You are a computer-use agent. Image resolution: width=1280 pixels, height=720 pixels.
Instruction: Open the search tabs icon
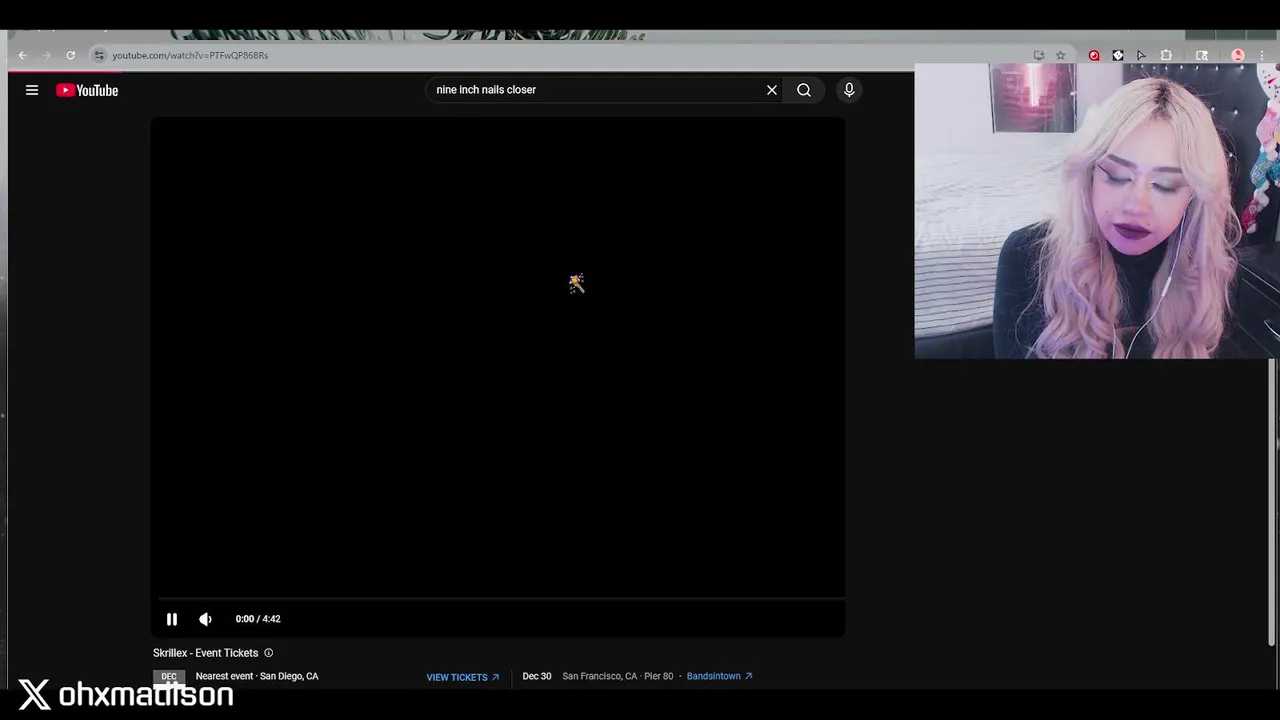pyautogui.click(x=1202, y=55)
